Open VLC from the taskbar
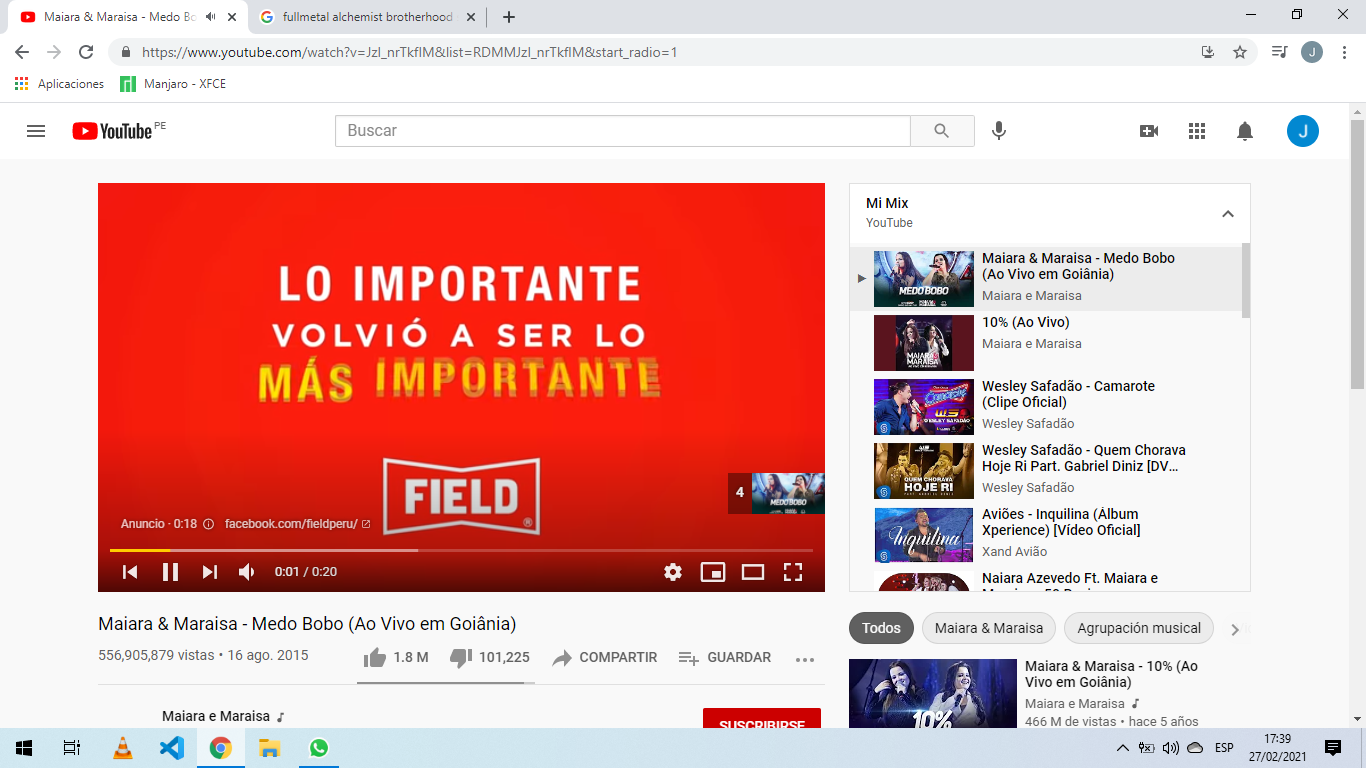 [x=122, y=748]
